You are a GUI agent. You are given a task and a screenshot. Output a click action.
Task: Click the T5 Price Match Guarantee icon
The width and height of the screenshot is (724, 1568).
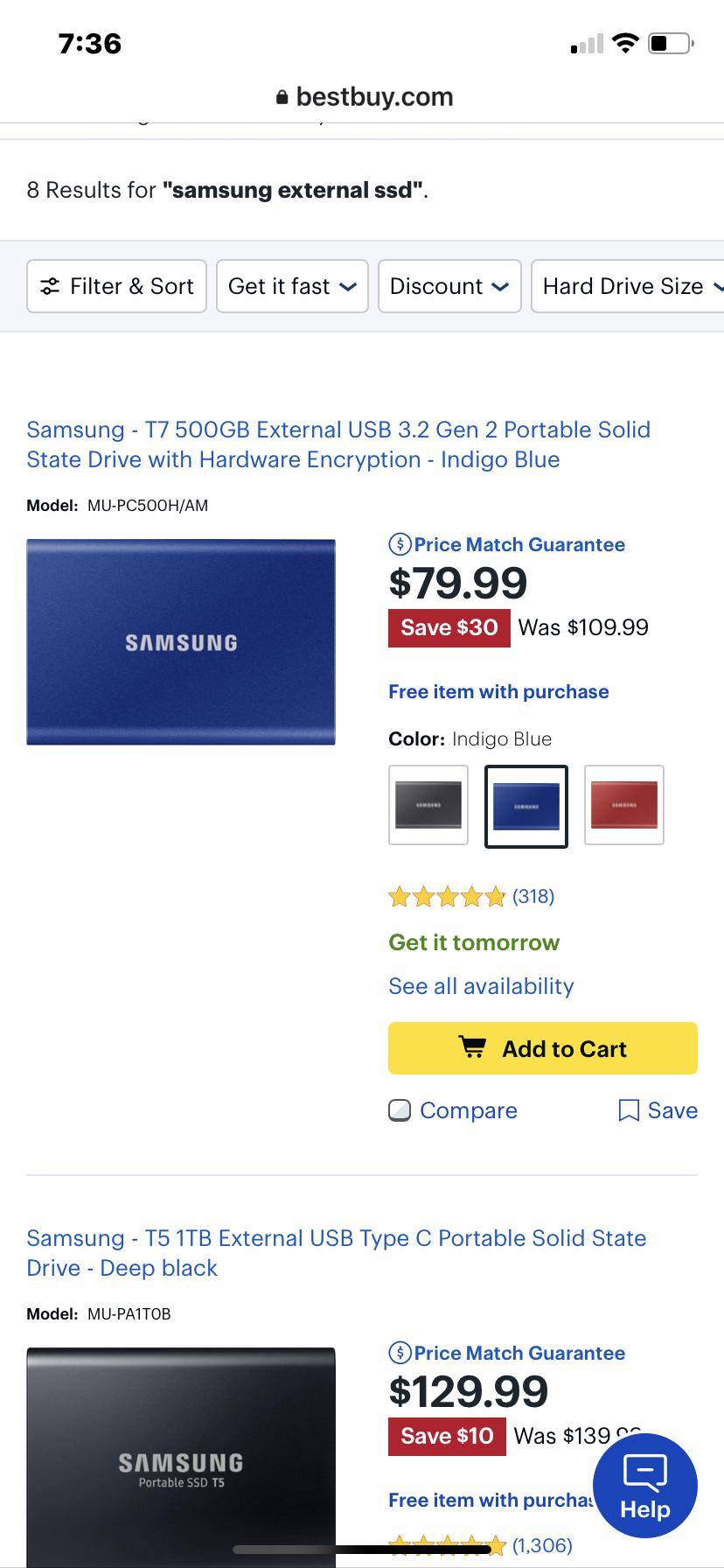coord(400,1353)
